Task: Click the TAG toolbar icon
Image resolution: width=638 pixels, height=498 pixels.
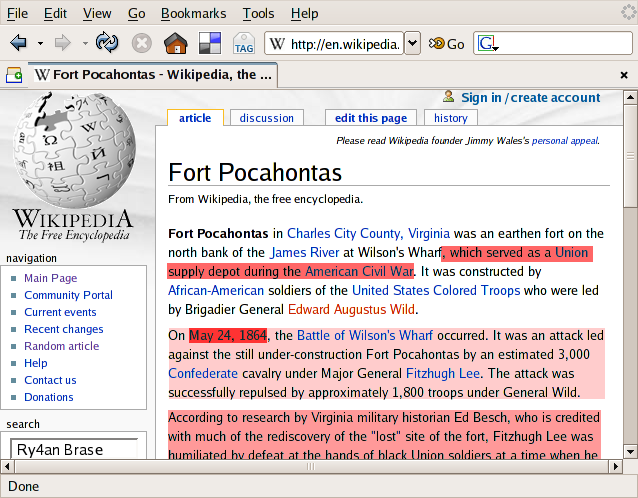Action: click(244, 44)
